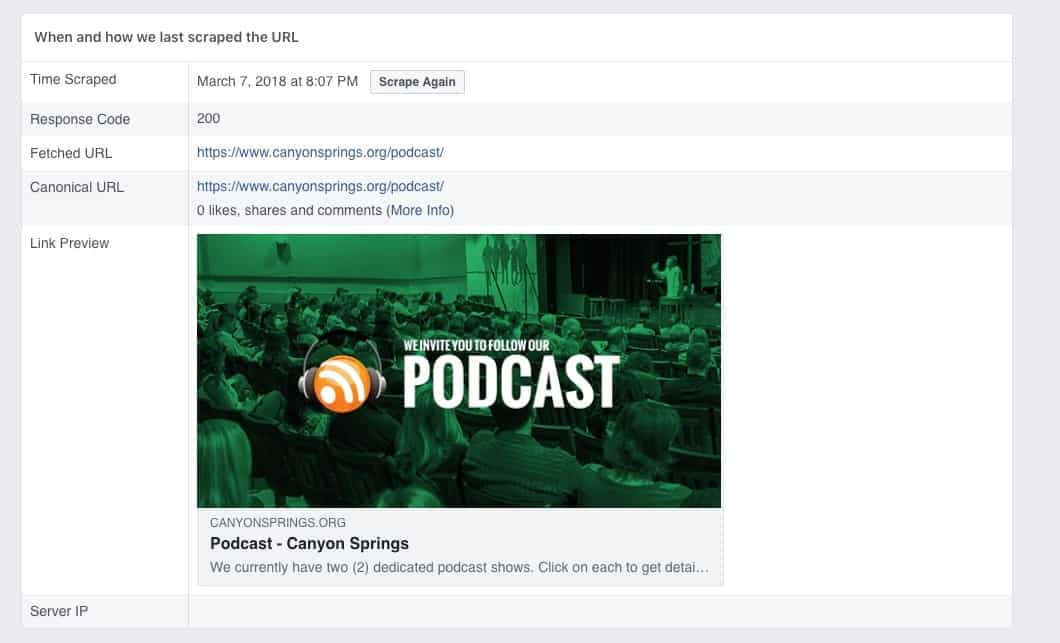Screen dimensions: 1060x643
Task: Click the Response Code row label
Action: tap(80, 119)
